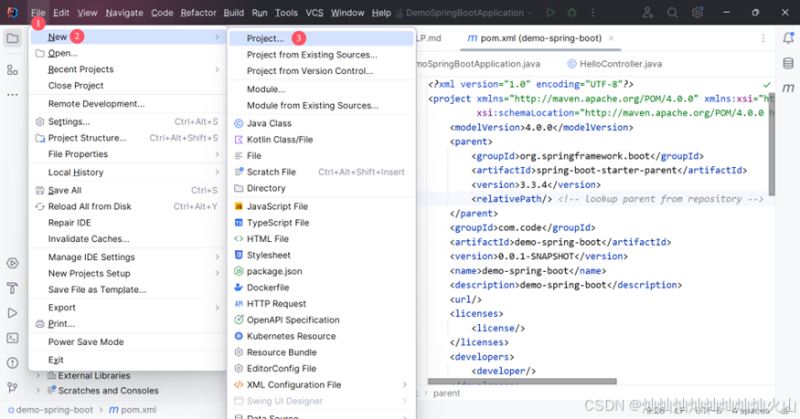Open the Edit menu

click(x=61, y=13)
